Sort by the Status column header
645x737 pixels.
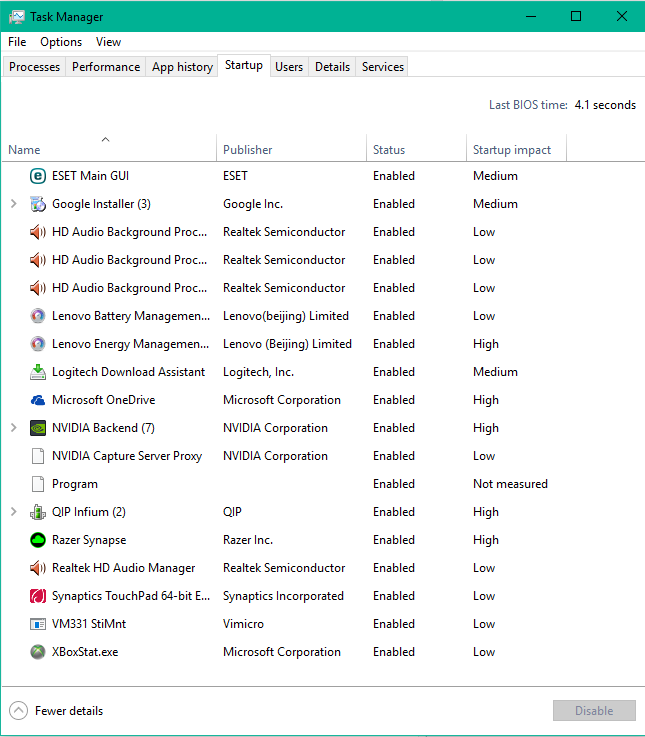click(417, 148)
